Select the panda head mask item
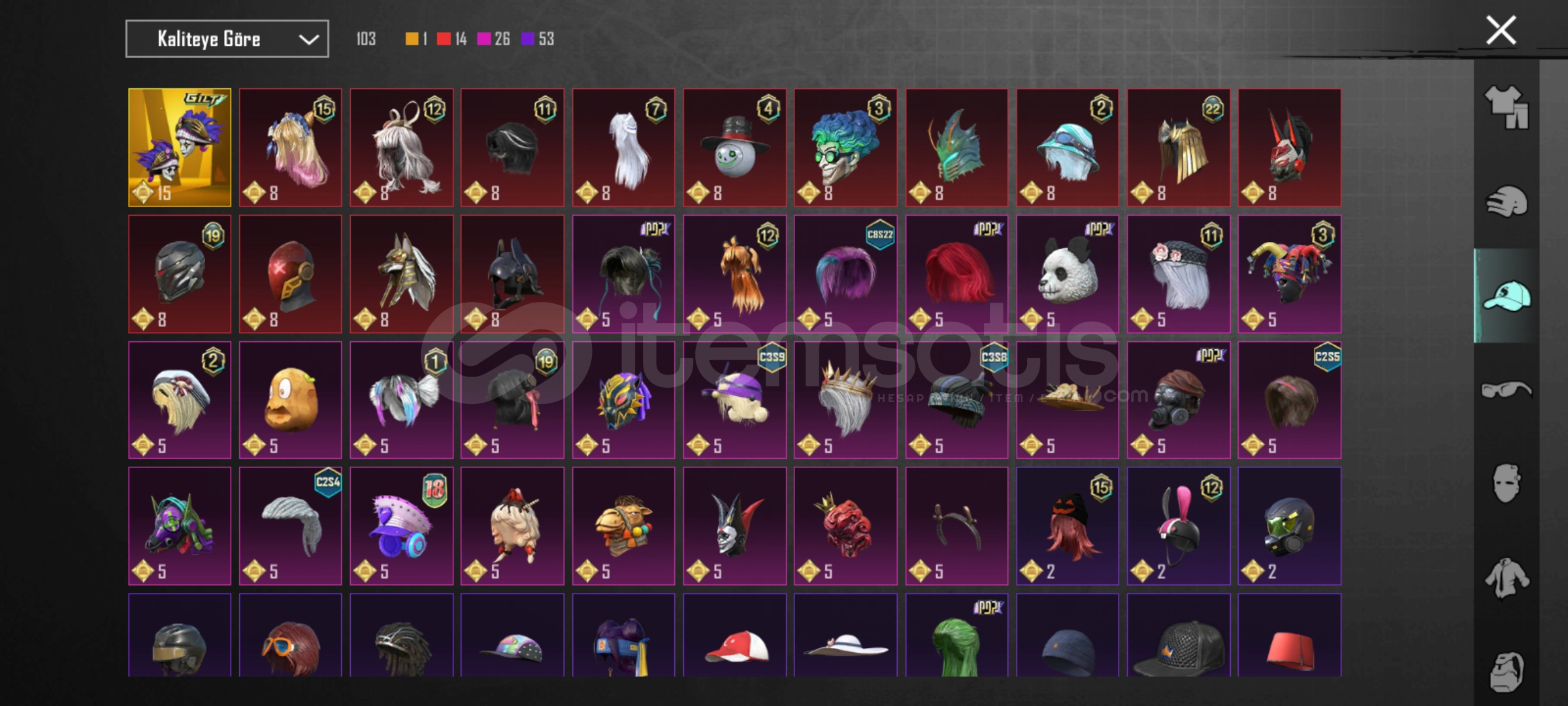1568x706 pixels. coord(1068,274)
